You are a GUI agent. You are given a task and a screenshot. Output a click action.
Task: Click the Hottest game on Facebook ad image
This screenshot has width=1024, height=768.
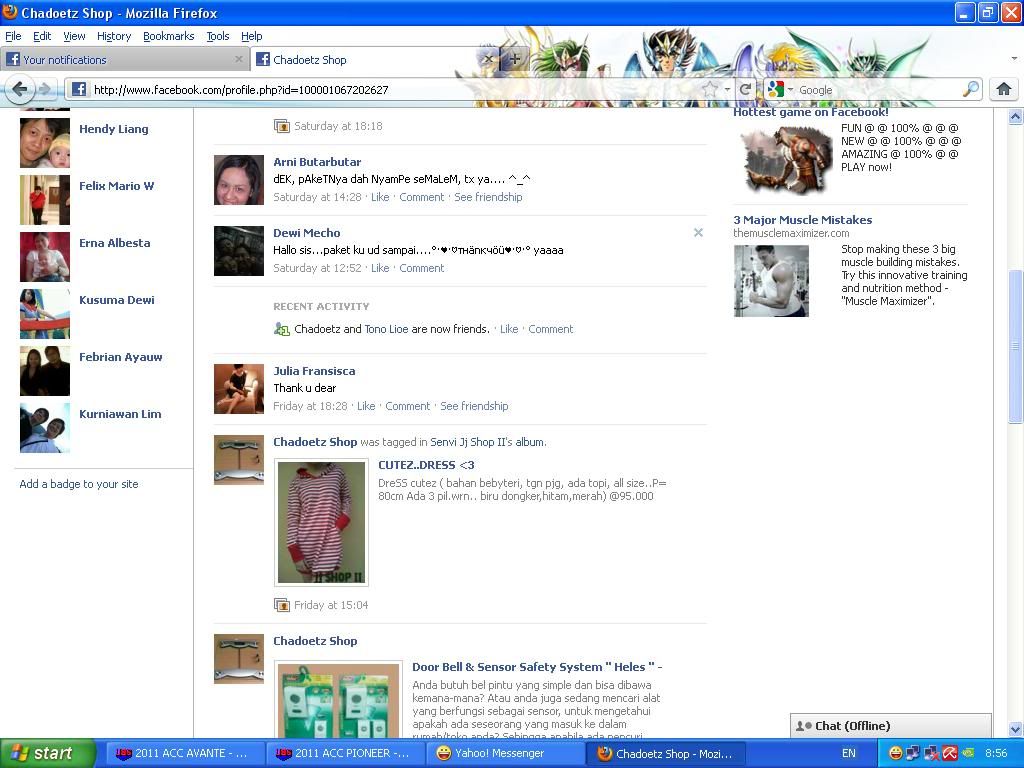pyautogui.click(x=786, y=159)
